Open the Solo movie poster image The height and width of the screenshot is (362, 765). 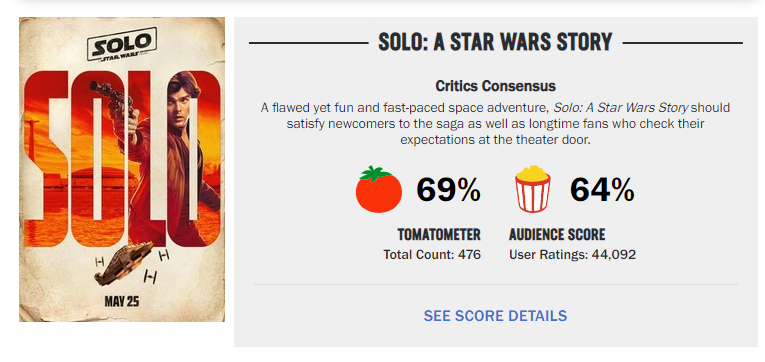122,169
